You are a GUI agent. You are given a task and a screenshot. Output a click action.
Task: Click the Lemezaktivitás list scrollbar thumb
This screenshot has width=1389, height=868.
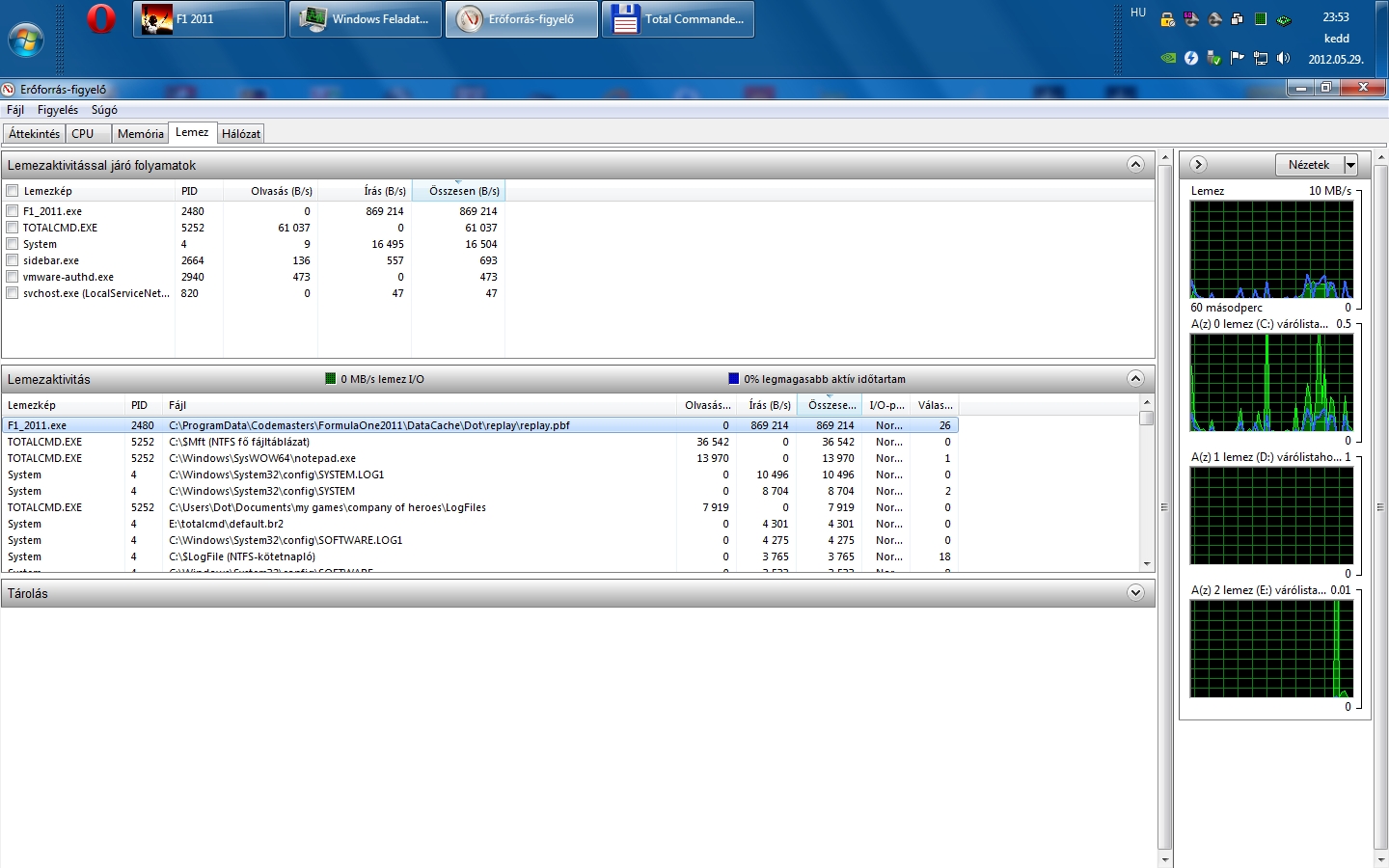(x=1146, y=418)
